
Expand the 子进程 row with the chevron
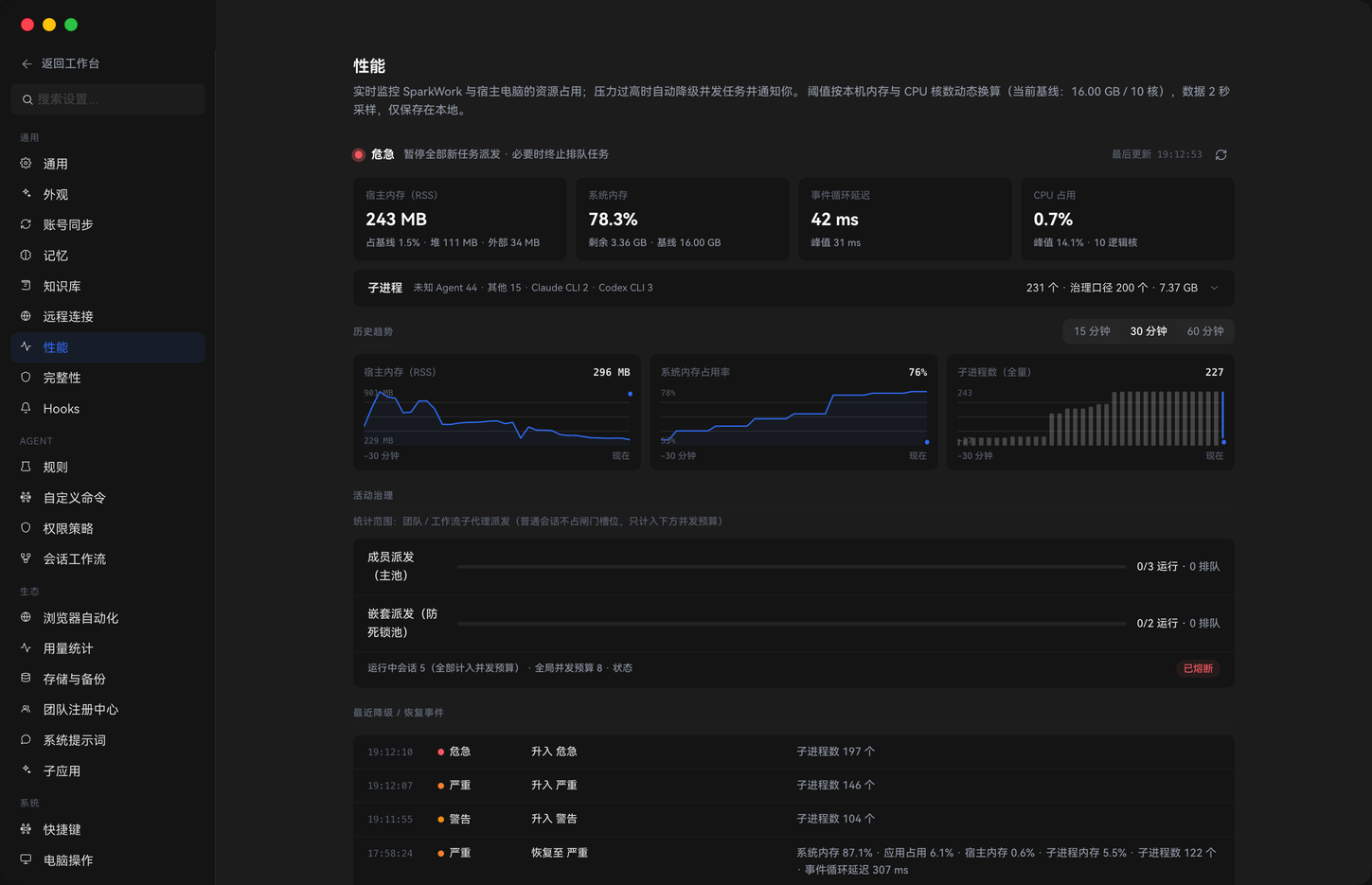pos(1215,288)
